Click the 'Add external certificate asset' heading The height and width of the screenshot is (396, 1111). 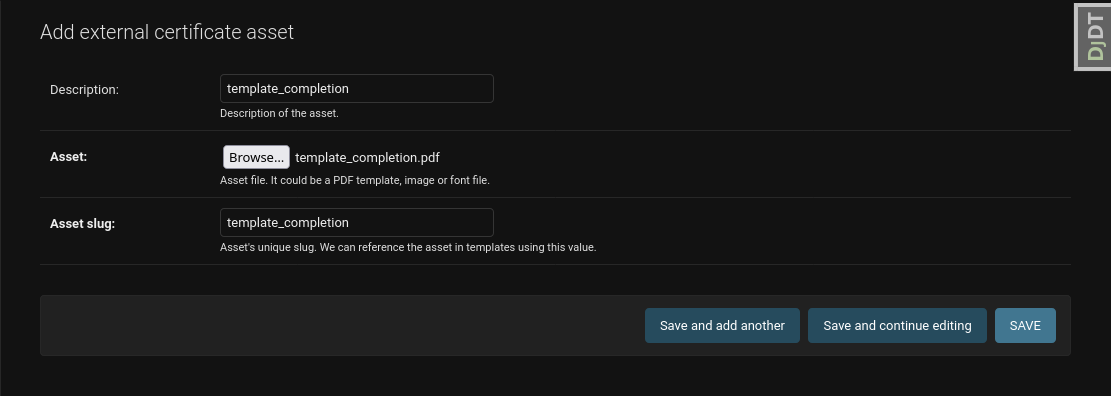(167, 32)
